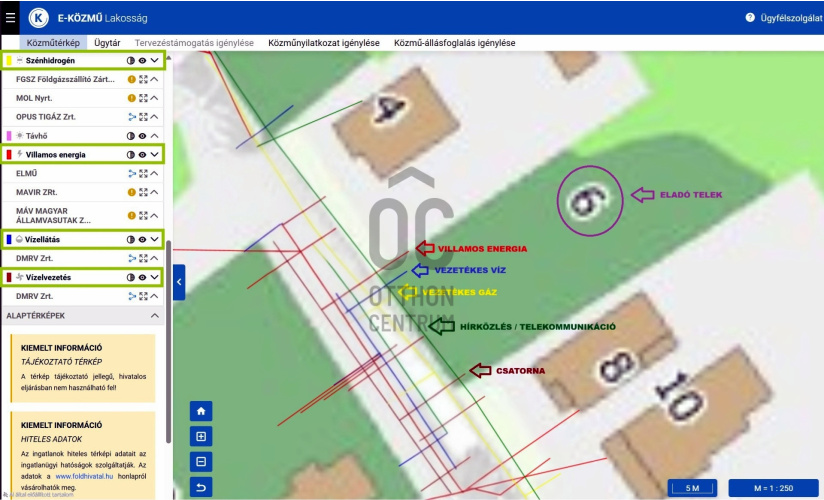This screenshot has height=500, width=824.
Task: Zoom out on the map
Action: point(201,462)
